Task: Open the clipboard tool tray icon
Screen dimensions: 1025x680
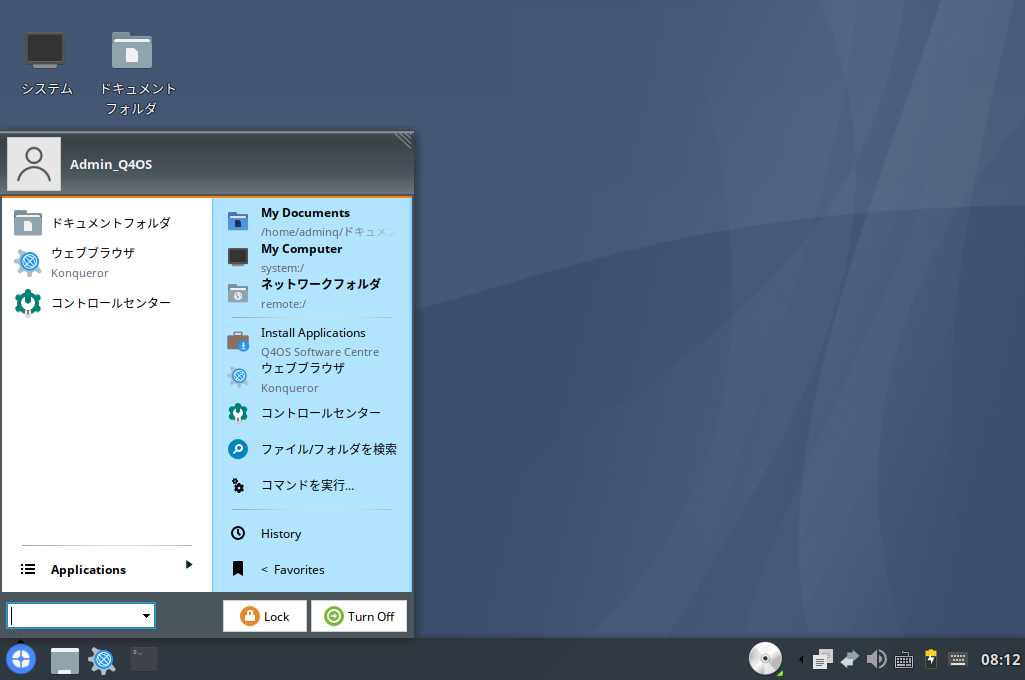Action: [823, 659]
